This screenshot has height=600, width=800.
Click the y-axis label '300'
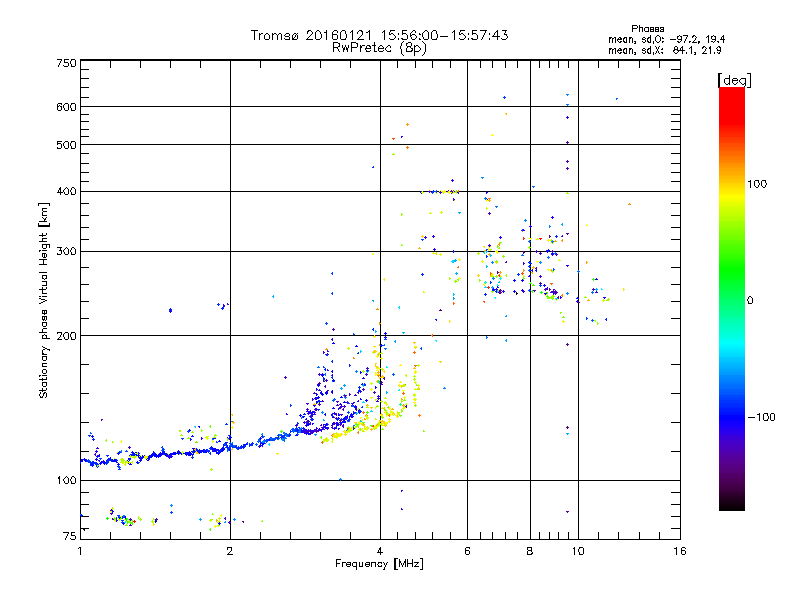(x=66, y=252)
